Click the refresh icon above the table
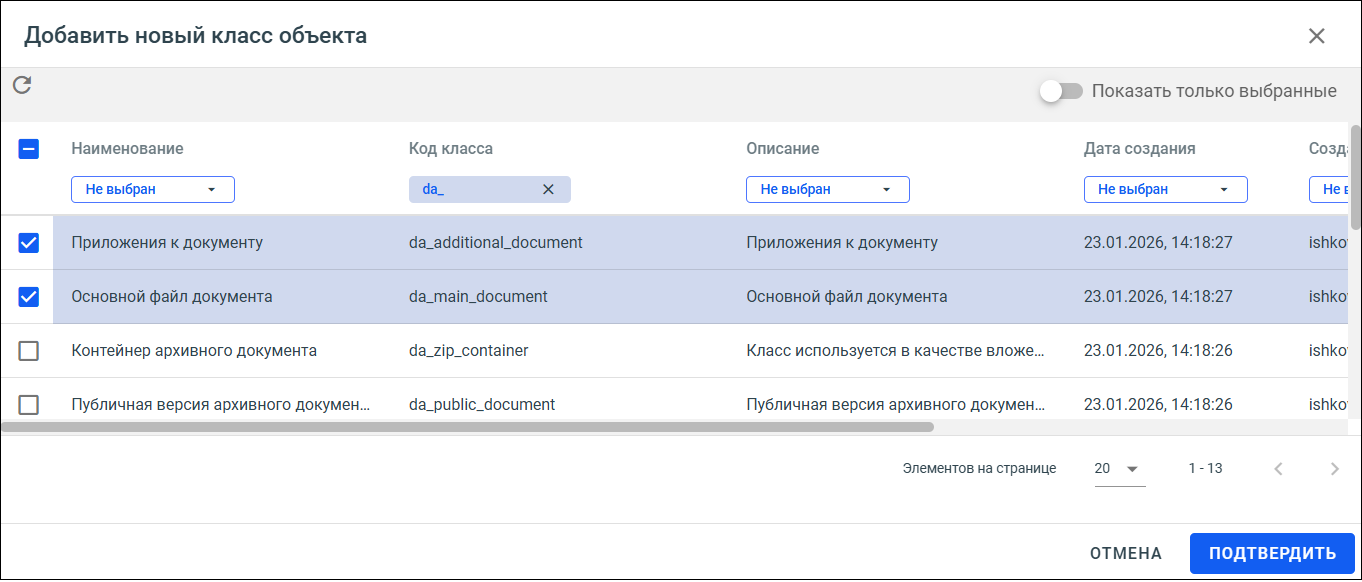The image size is (1362, 582). pyautogui.click(x=22, y=85)
